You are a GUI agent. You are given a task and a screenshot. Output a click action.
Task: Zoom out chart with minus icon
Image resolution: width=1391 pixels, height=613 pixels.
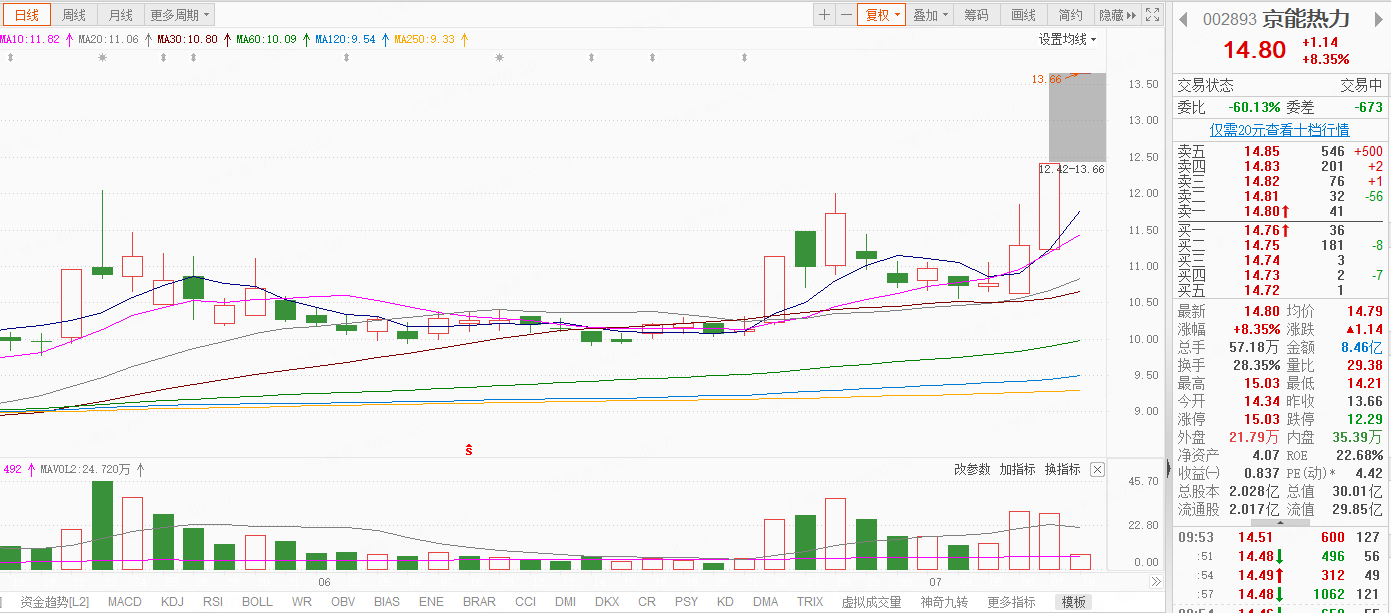846,15
